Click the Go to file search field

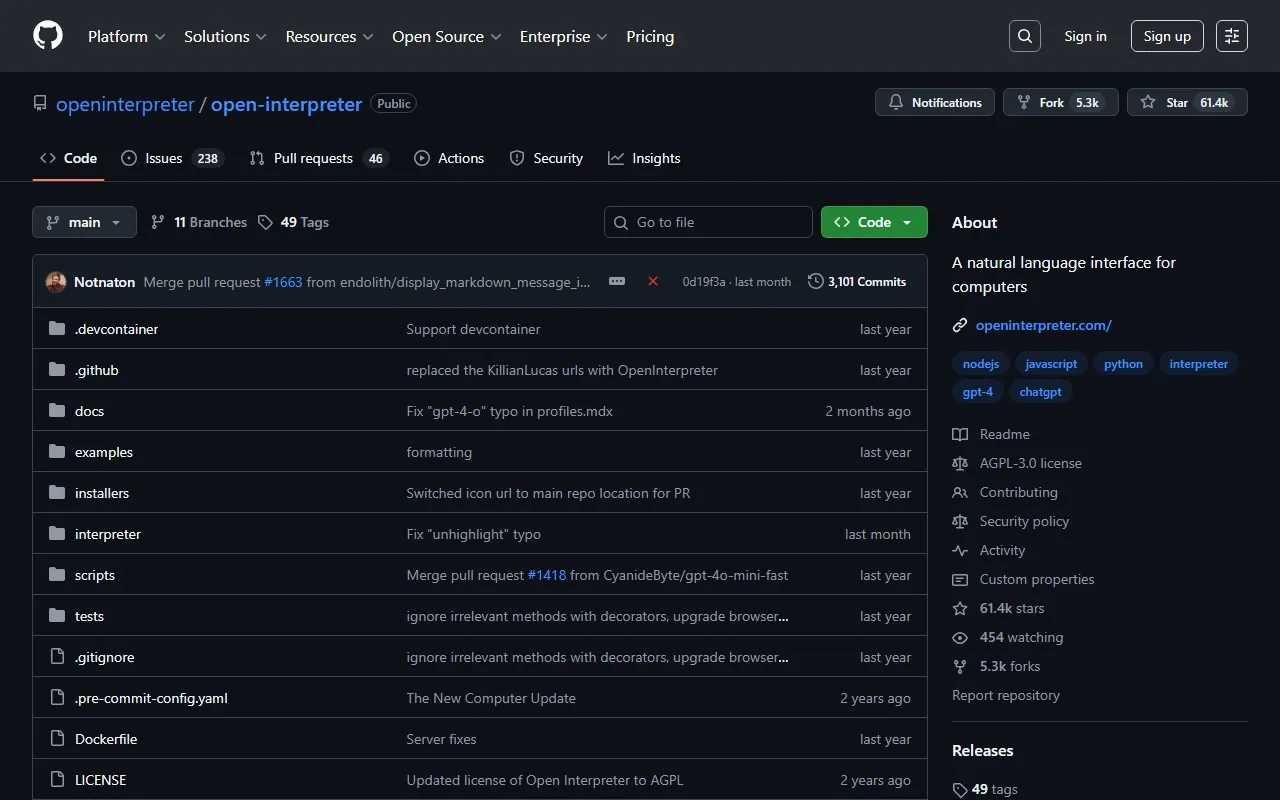click(x=708, y=222)
